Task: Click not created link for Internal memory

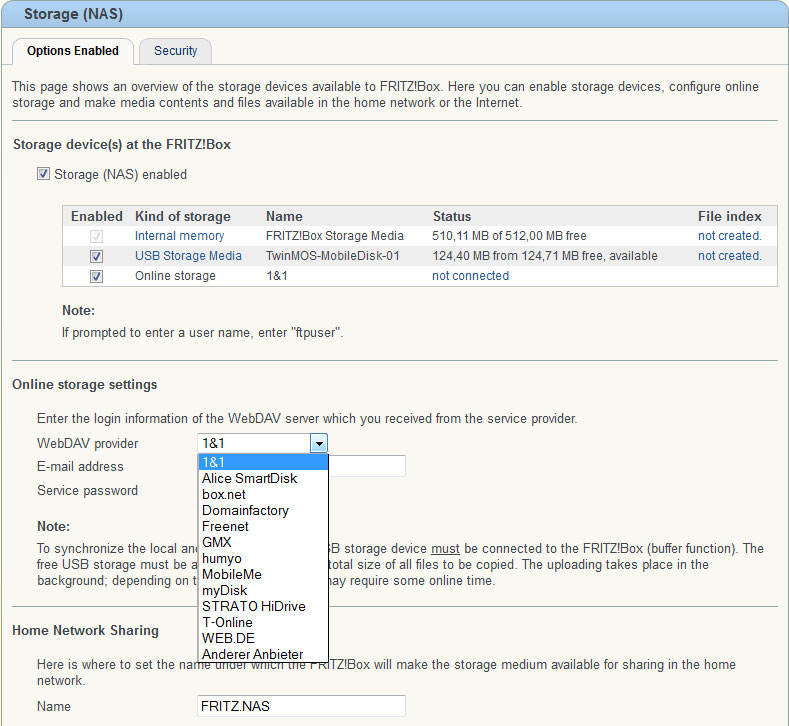Action: click(x=730, y=235)
